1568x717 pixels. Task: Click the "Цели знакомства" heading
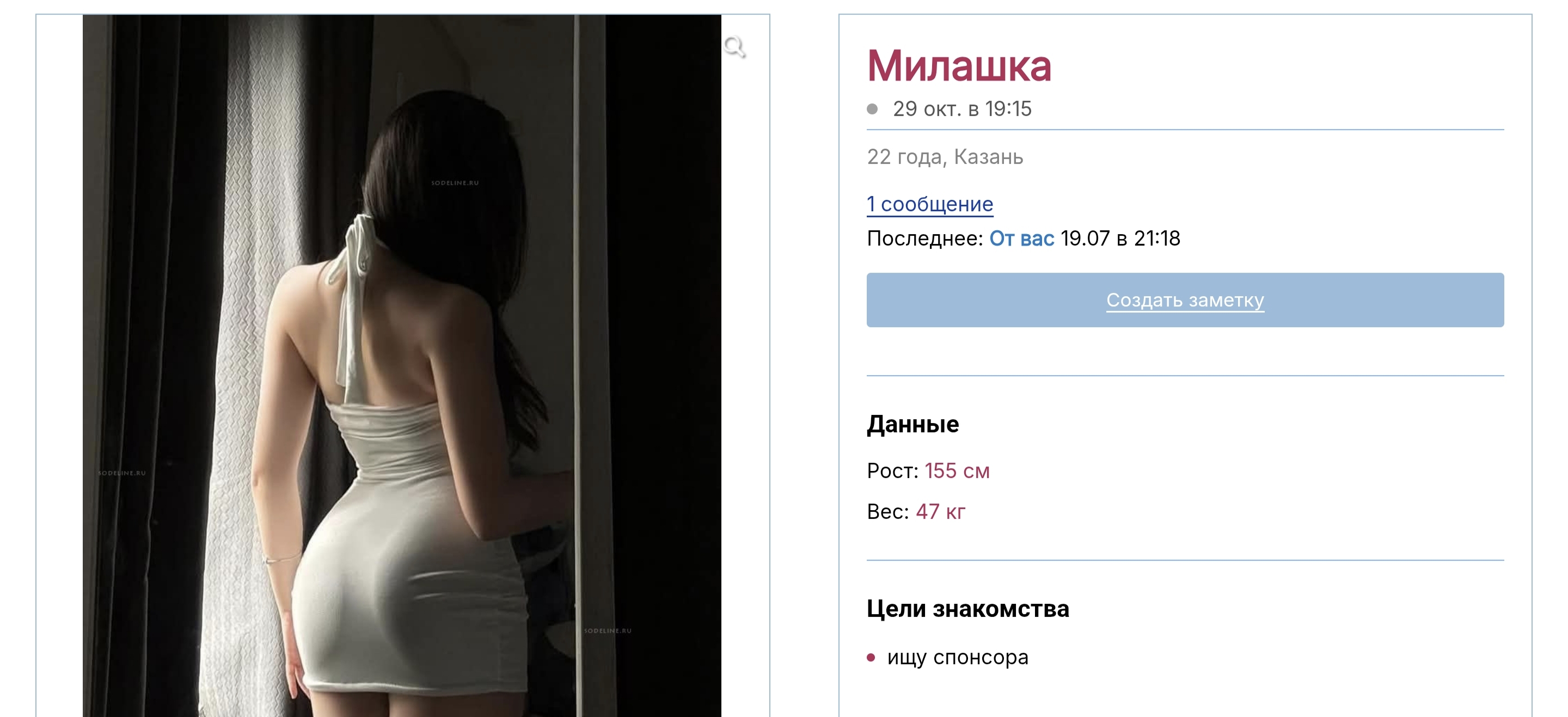[968, 609]
